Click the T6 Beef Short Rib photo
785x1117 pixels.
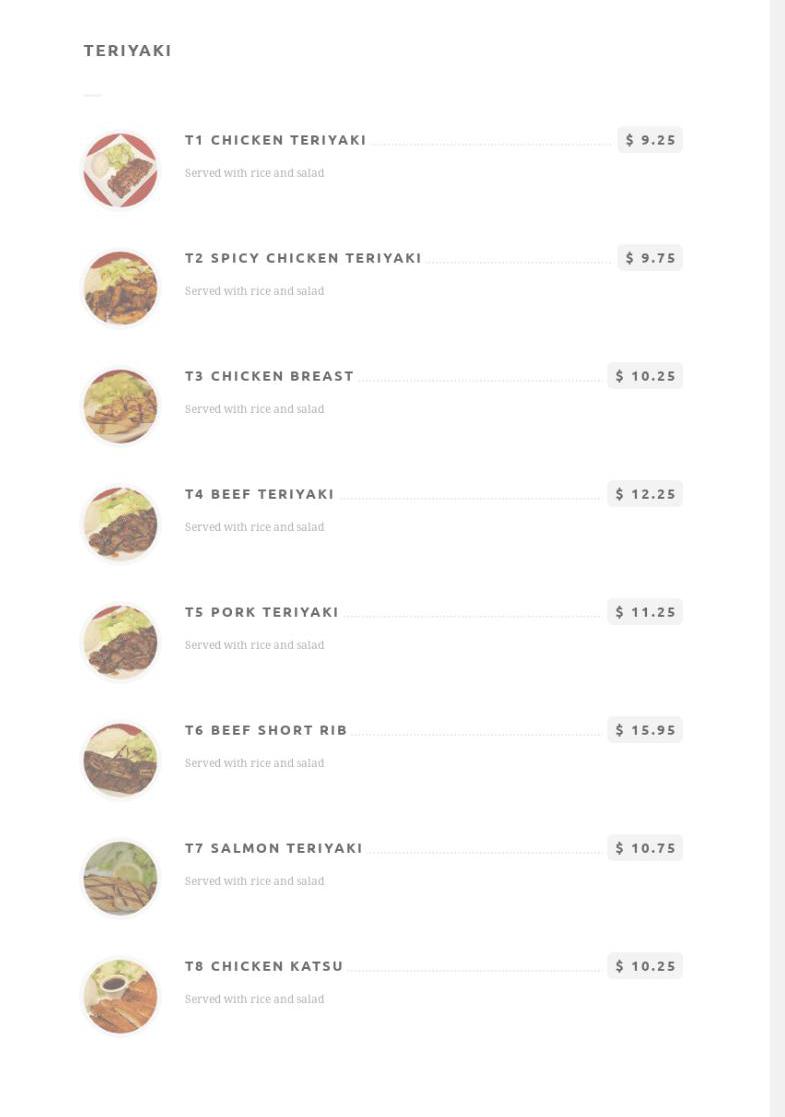click(x=120, y=760)
